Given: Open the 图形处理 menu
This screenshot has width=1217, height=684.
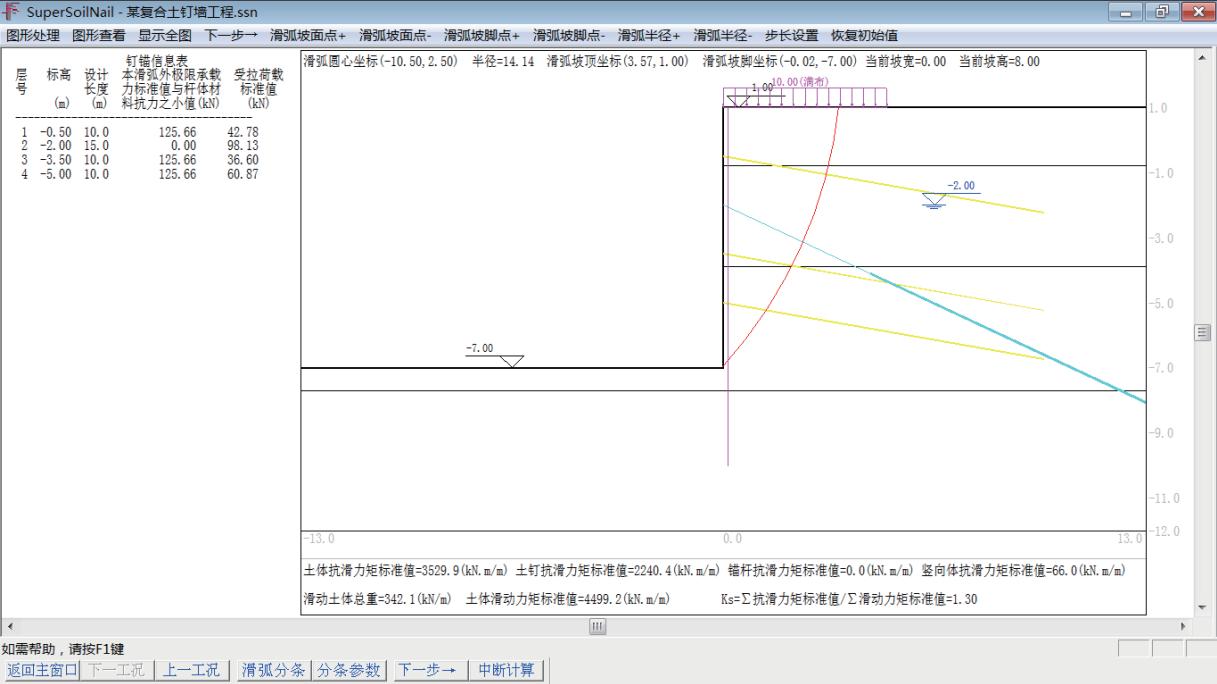Looking at the screenshot, I should click(x=33, y=35).
